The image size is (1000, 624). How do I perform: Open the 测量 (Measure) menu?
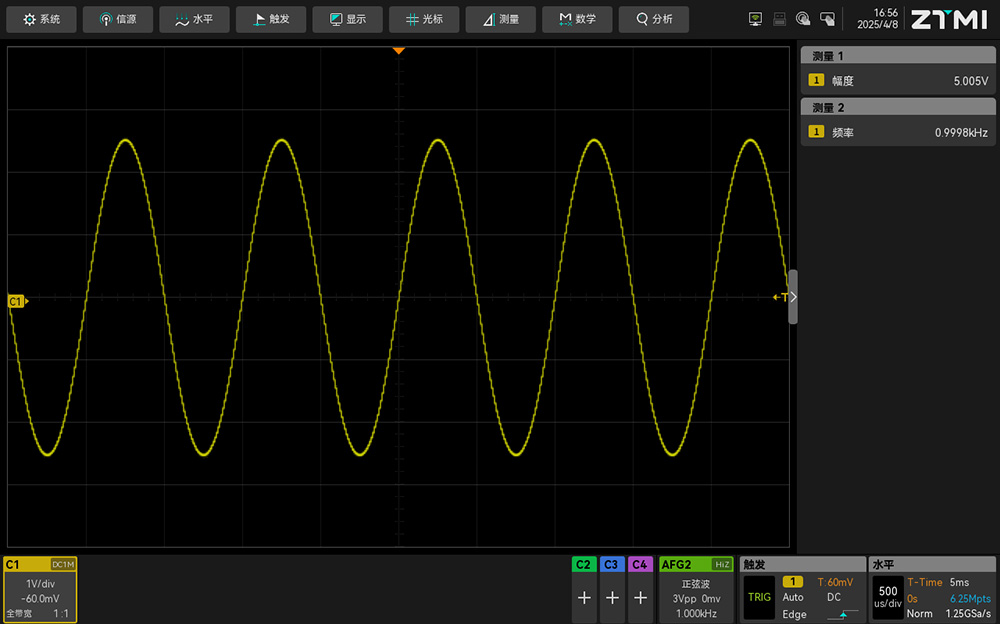click(500, 19)
